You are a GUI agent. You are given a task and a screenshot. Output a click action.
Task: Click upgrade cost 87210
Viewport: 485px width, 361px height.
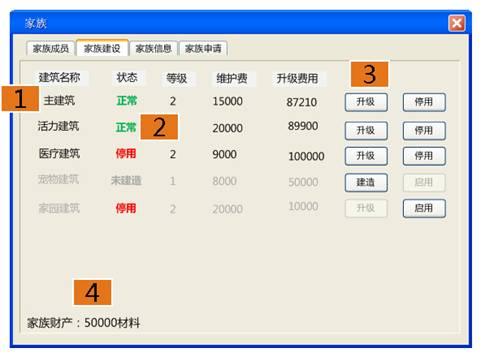(302, 102)
